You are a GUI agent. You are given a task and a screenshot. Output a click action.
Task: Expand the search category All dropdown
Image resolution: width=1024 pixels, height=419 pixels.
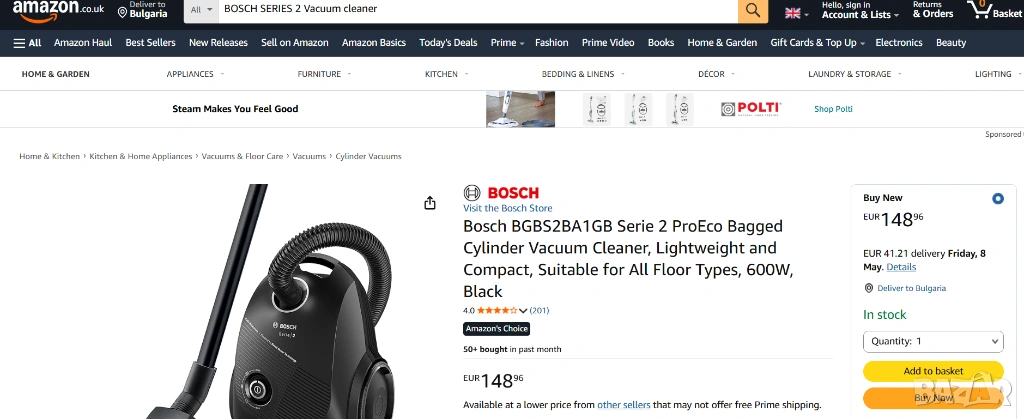pos(202,10)
